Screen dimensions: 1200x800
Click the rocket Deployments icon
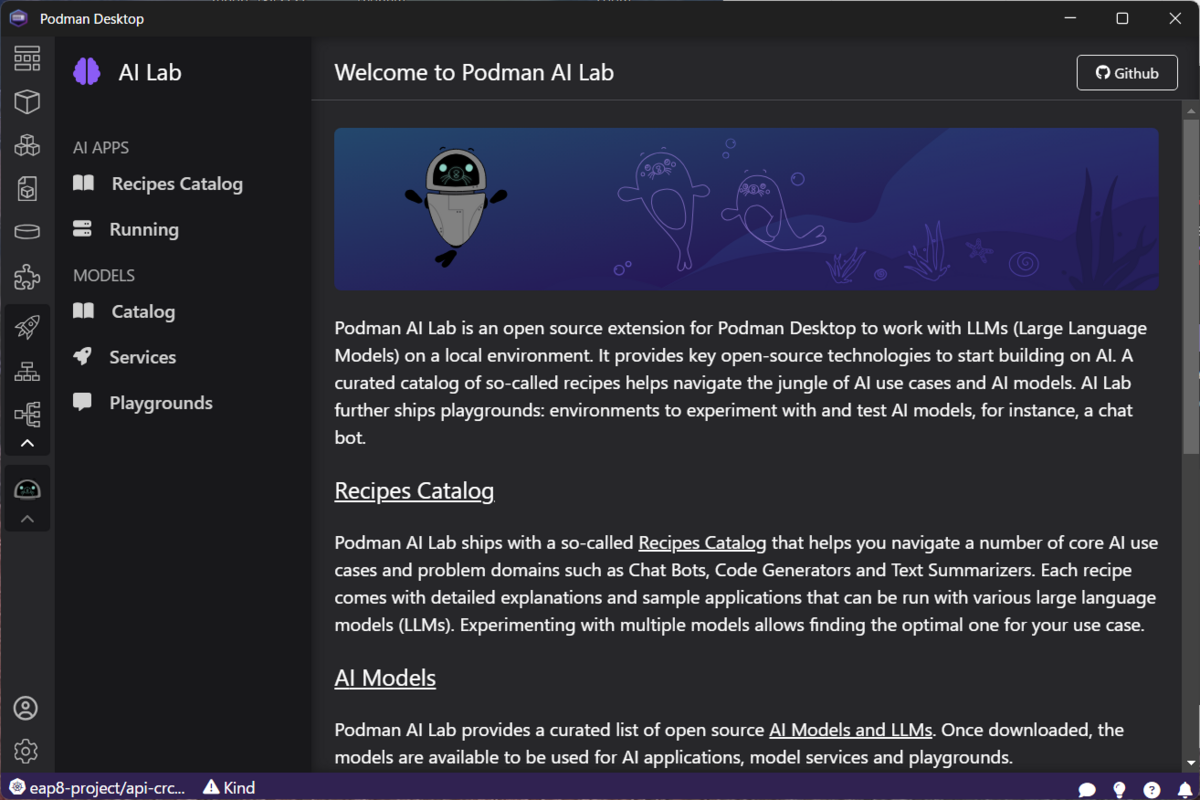coord(27,326)
